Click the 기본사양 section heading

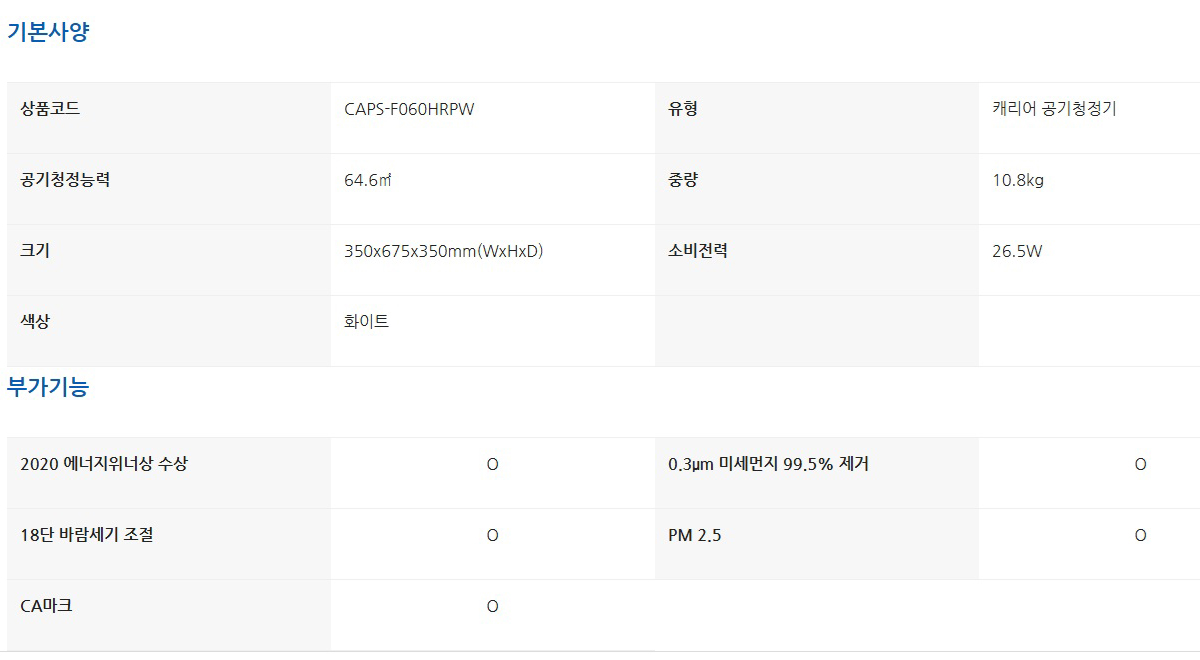[x=48, y=32]
